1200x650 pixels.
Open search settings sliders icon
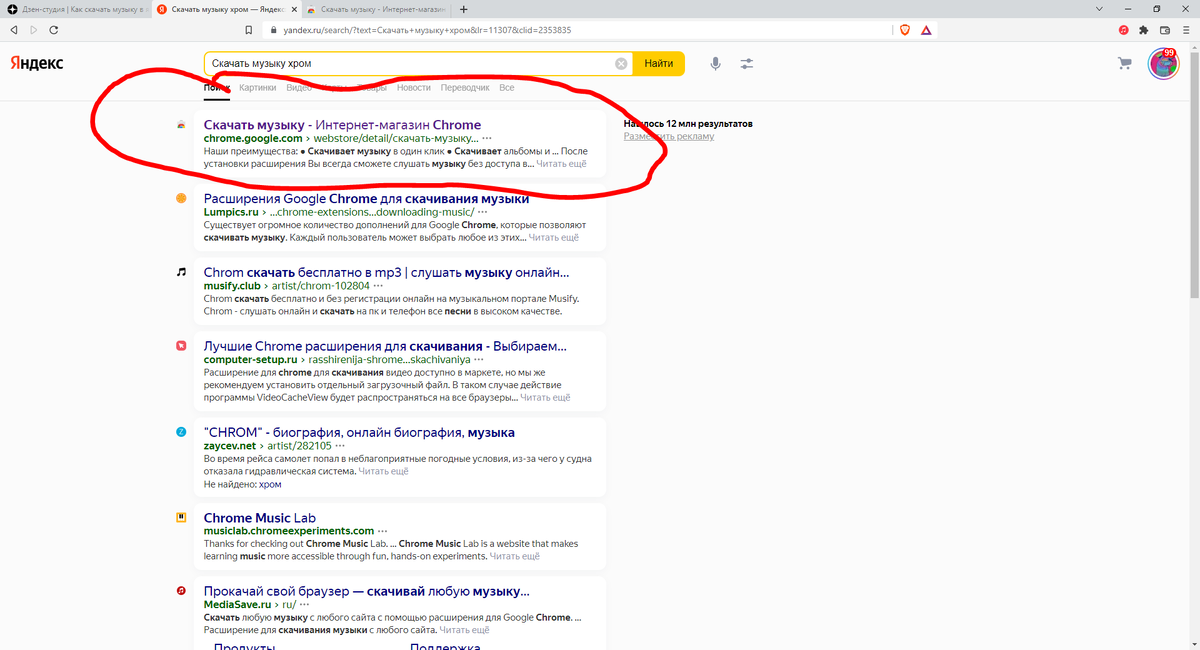click(747, 64)
